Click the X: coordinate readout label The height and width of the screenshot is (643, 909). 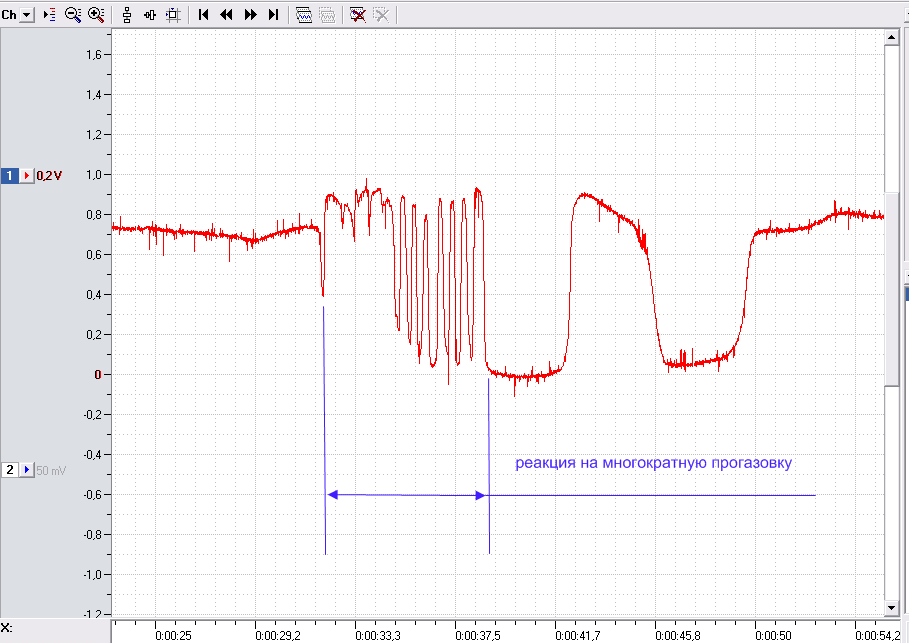click(6, 628)
